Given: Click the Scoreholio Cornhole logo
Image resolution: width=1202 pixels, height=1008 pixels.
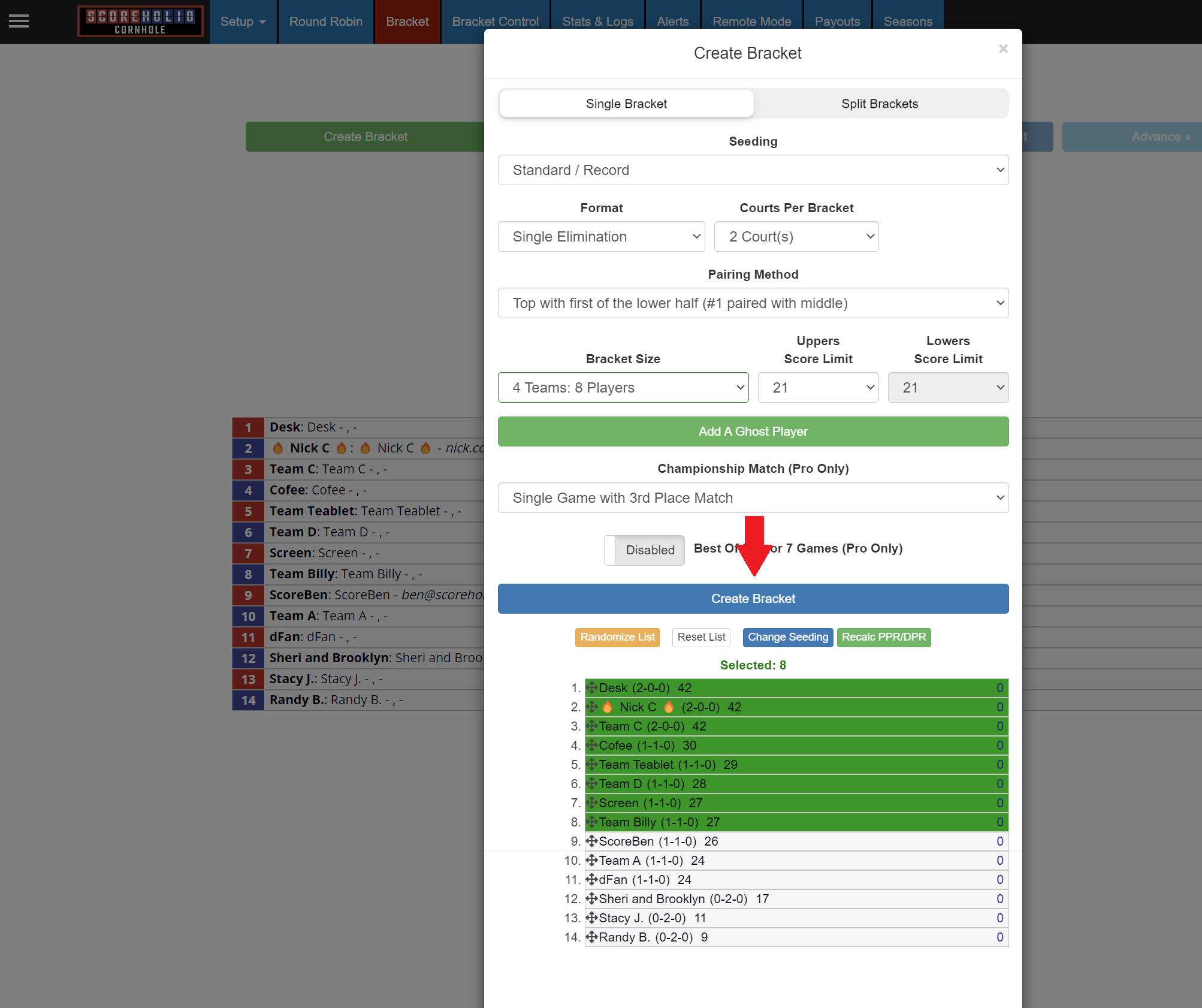Looking at the screenshot, I should point(140,22).
